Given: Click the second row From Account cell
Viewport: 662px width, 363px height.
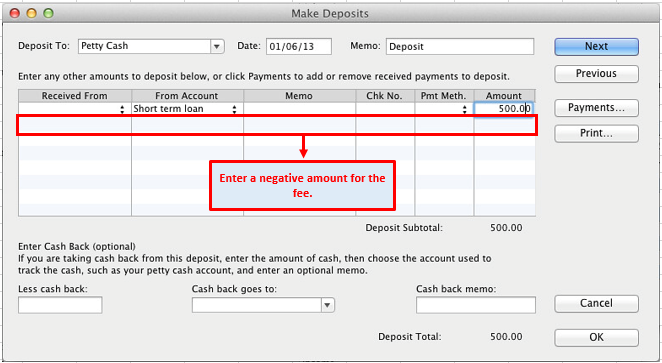Looking at the screenshot, I should pos(187,125).
